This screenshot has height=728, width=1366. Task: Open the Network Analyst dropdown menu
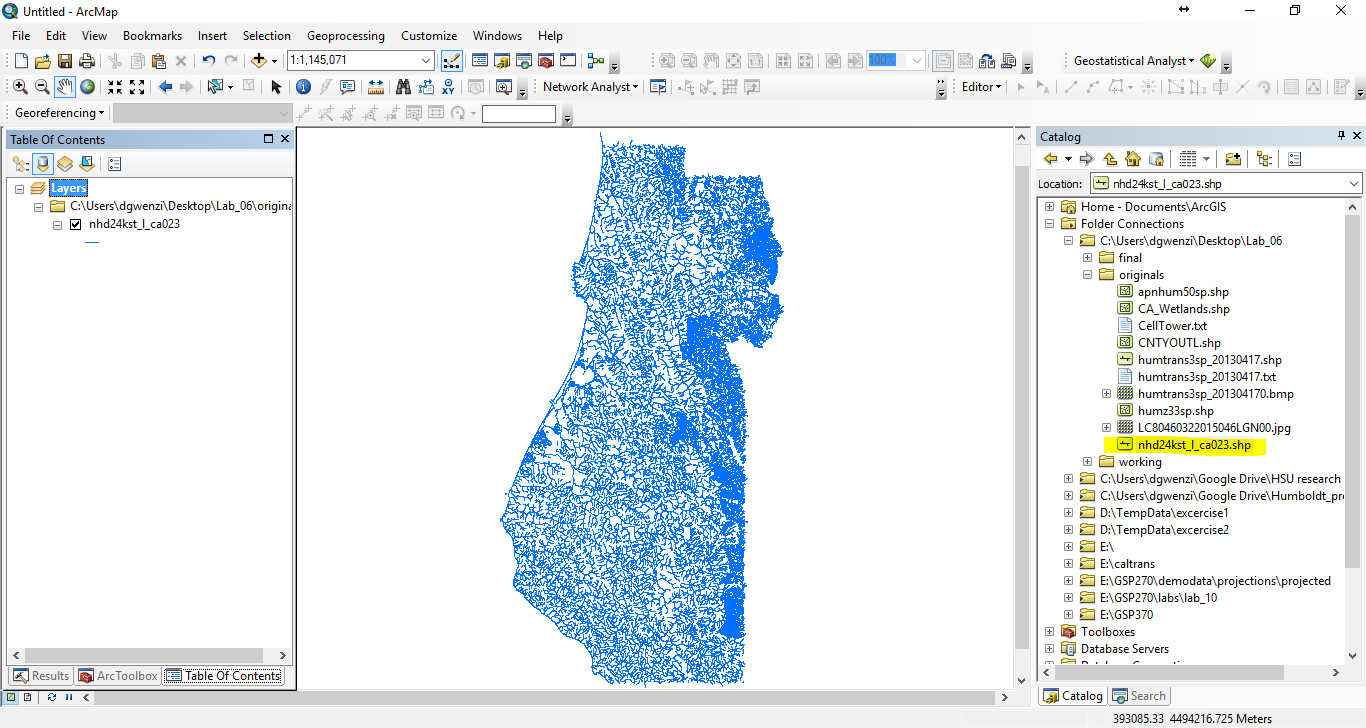click(x=591, y=87)
